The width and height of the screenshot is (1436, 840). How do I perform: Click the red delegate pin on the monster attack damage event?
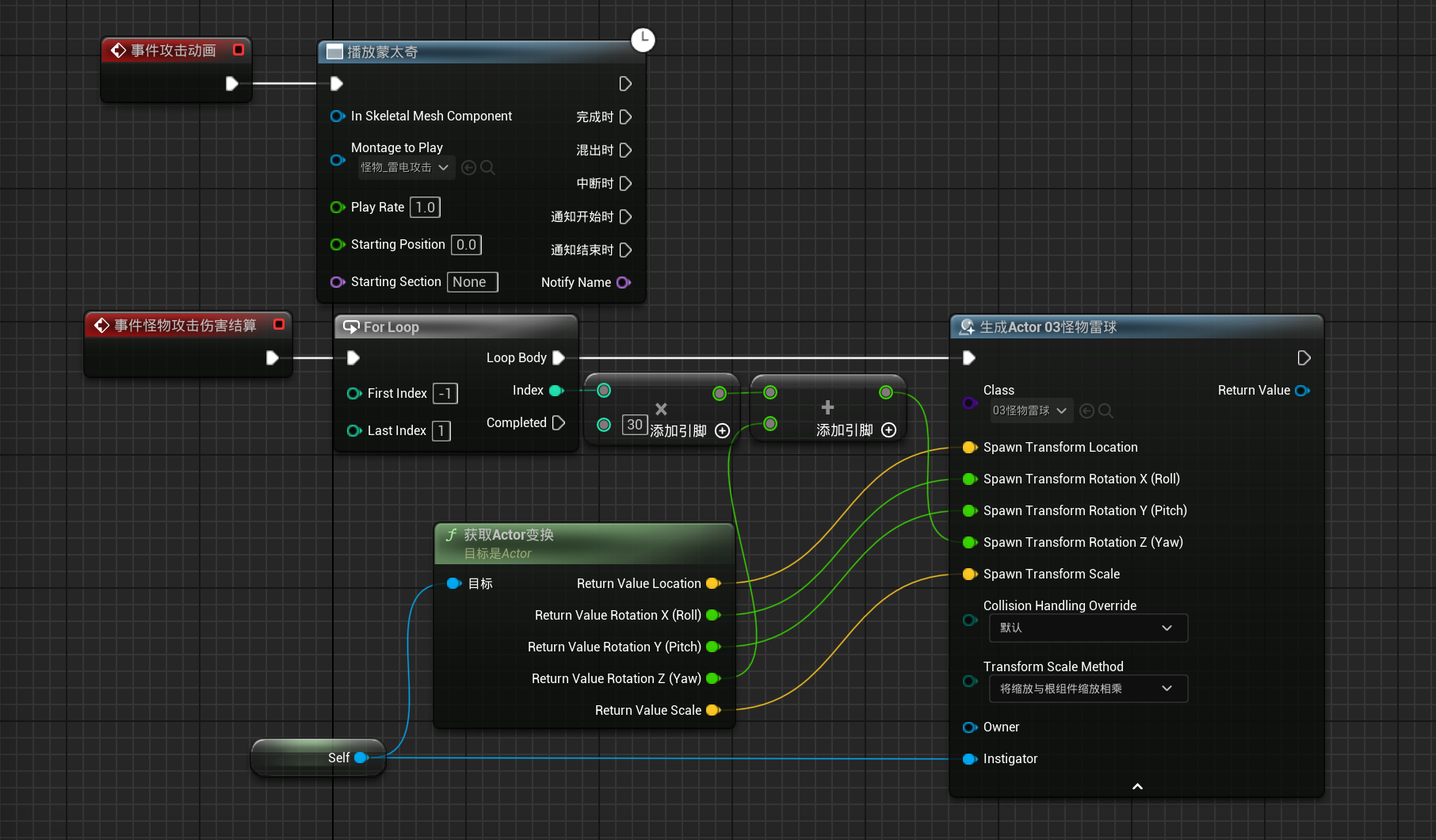pos(279,324)
